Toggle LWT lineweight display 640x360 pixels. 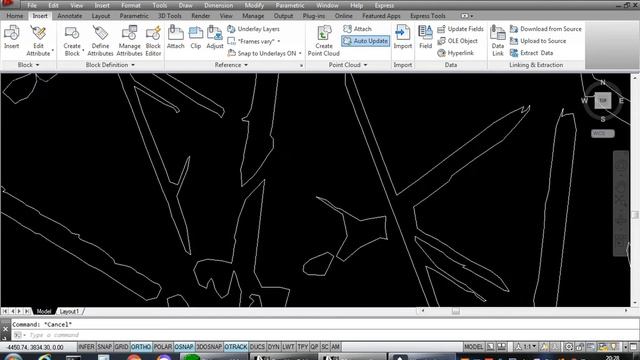(288, 347)
